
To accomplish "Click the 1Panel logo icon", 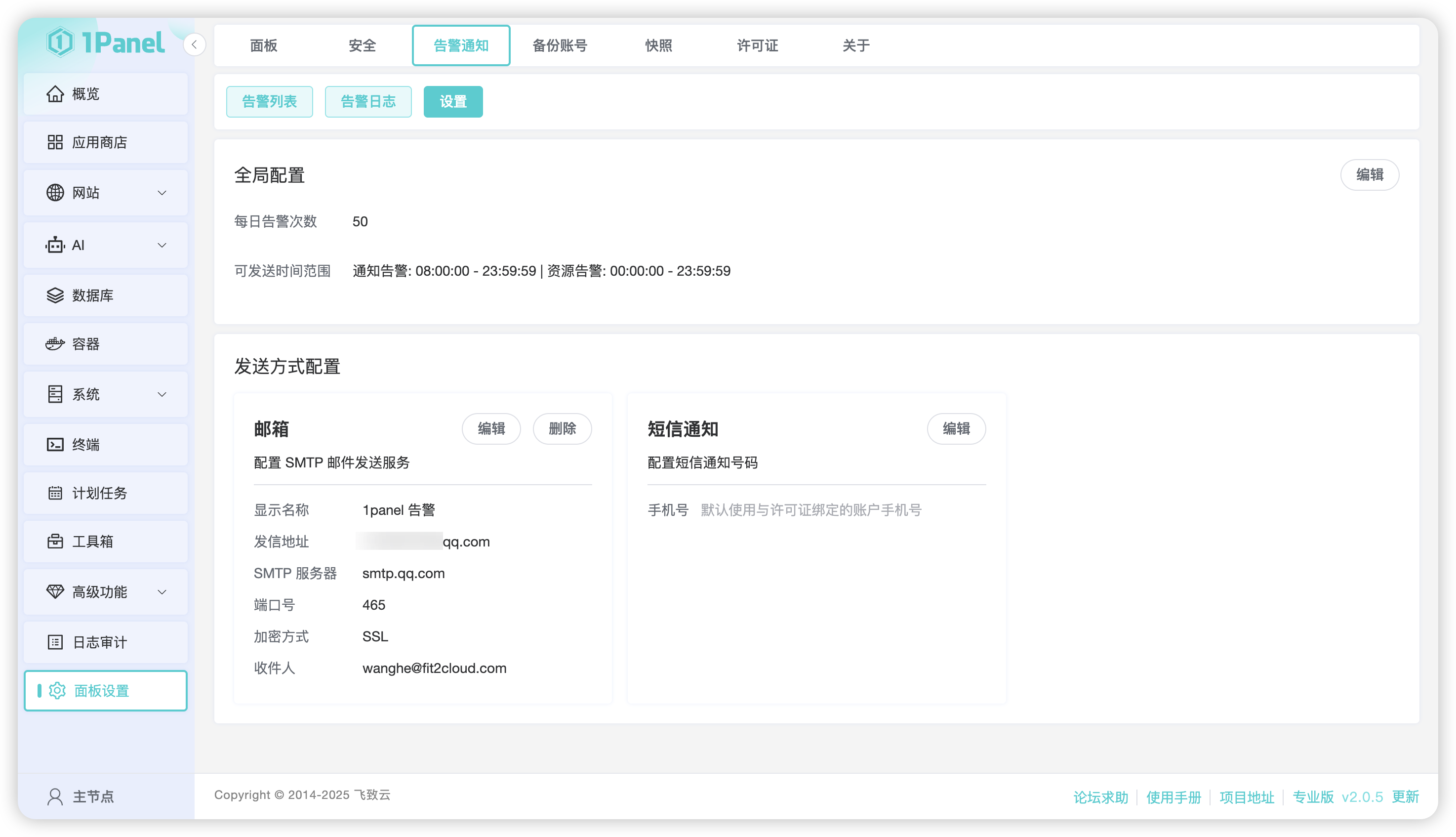I will 60,42.
